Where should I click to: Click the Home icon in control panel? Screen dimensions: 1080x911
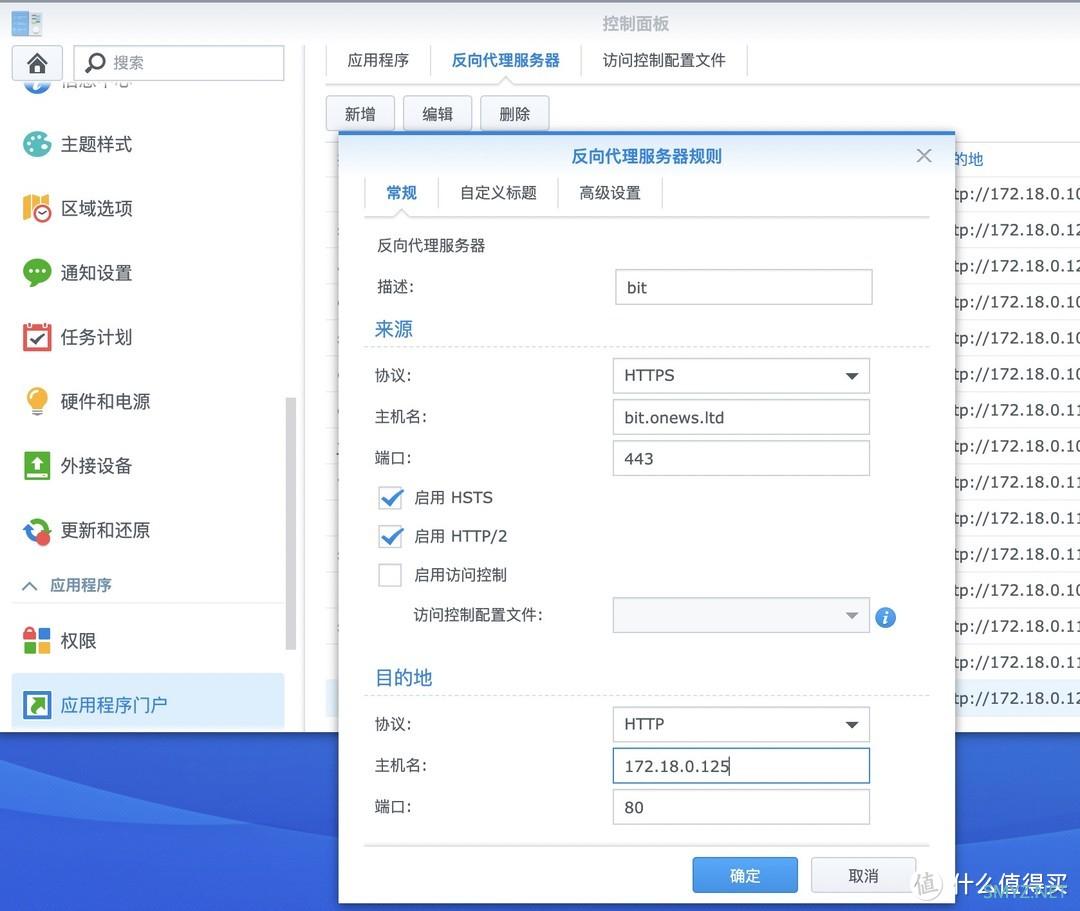point(37,63)
